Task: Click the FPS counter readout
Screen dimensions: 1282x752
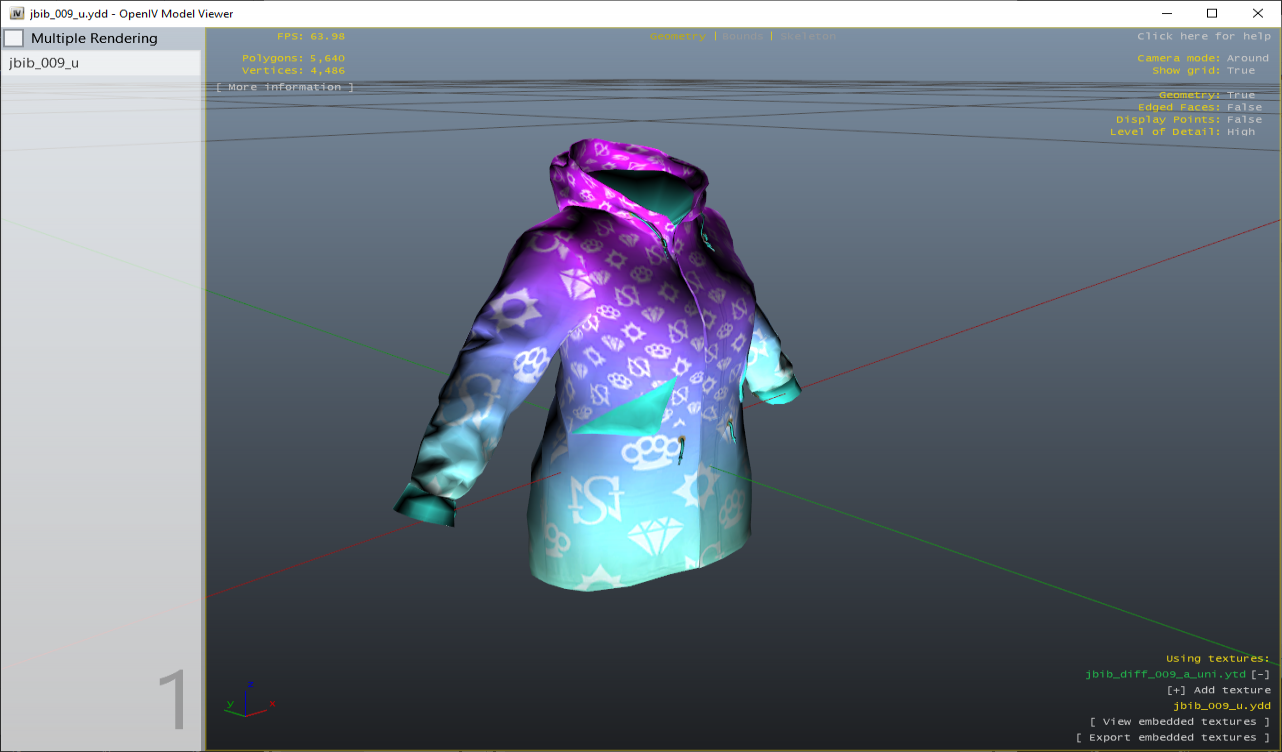Action: pyautogui.click(x=310, y=35)
